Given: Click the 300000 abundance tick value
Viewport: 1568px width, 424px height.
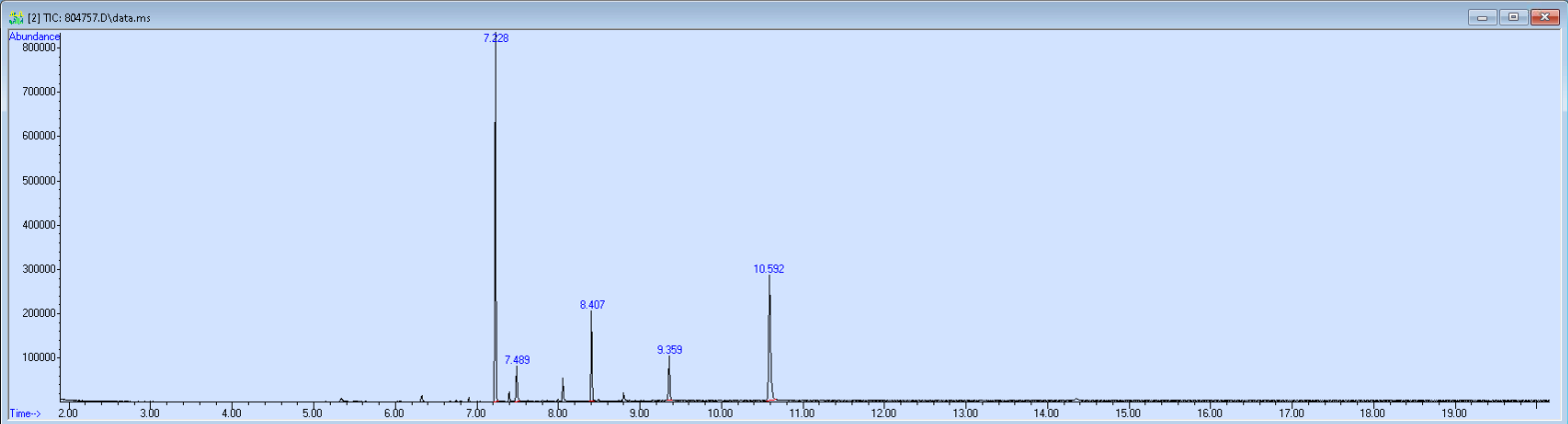Looking at the screenshot, I should 38,269.
